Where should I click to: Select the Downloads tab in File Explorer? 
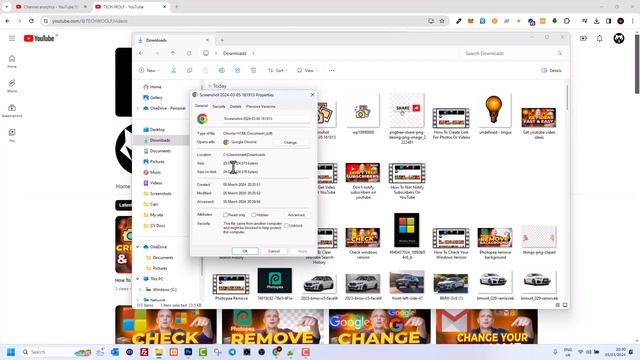173,40
